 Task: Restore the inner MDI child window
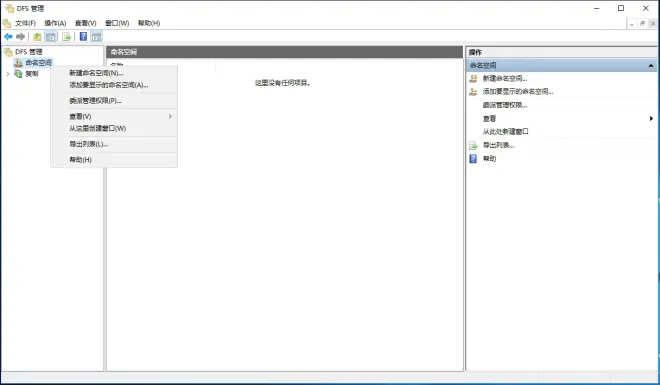(x=642, y=24)
